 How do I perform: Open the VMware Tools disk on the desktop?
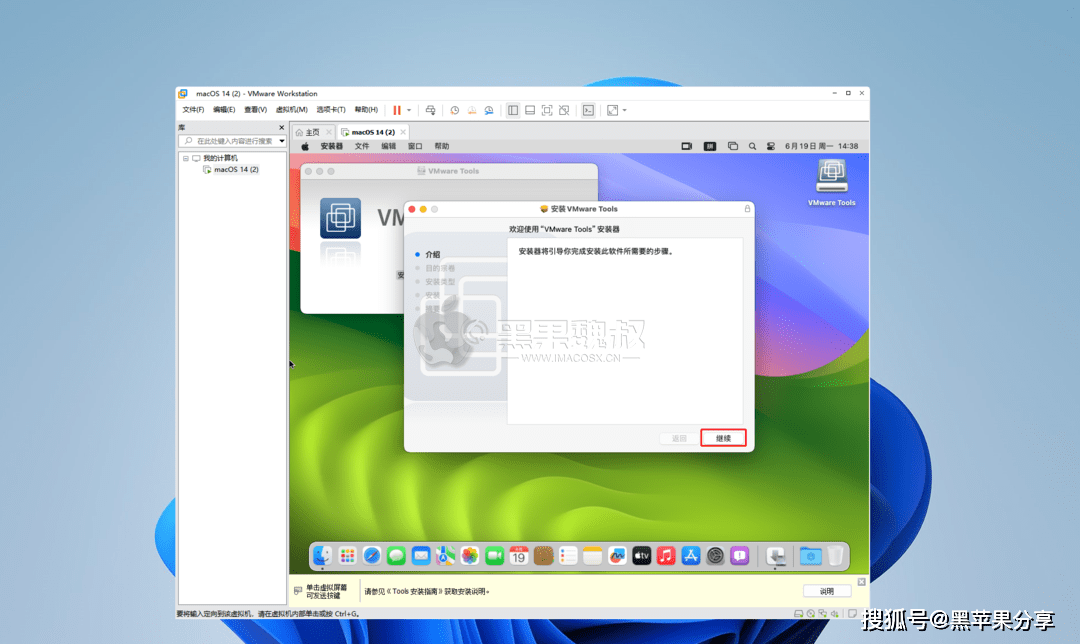[831, 183]
